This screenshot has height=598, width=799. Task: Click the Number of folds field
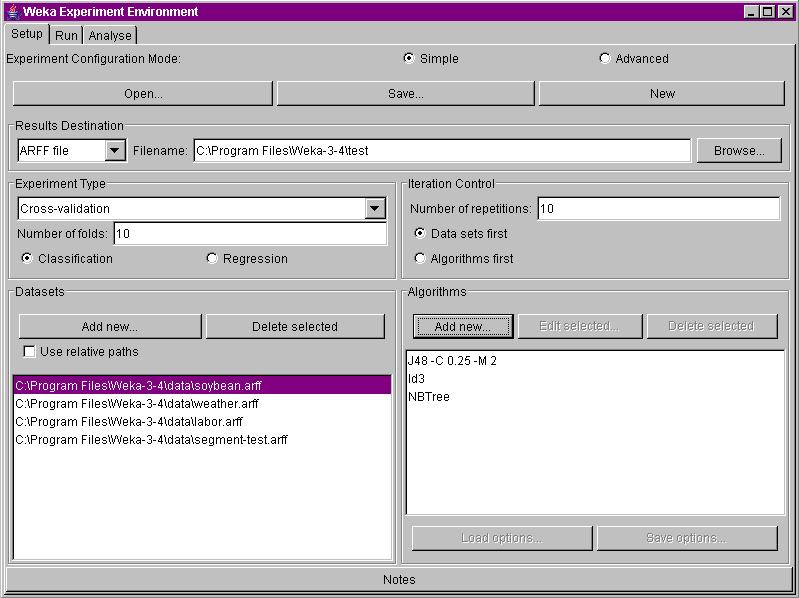(x=250, y=233)
